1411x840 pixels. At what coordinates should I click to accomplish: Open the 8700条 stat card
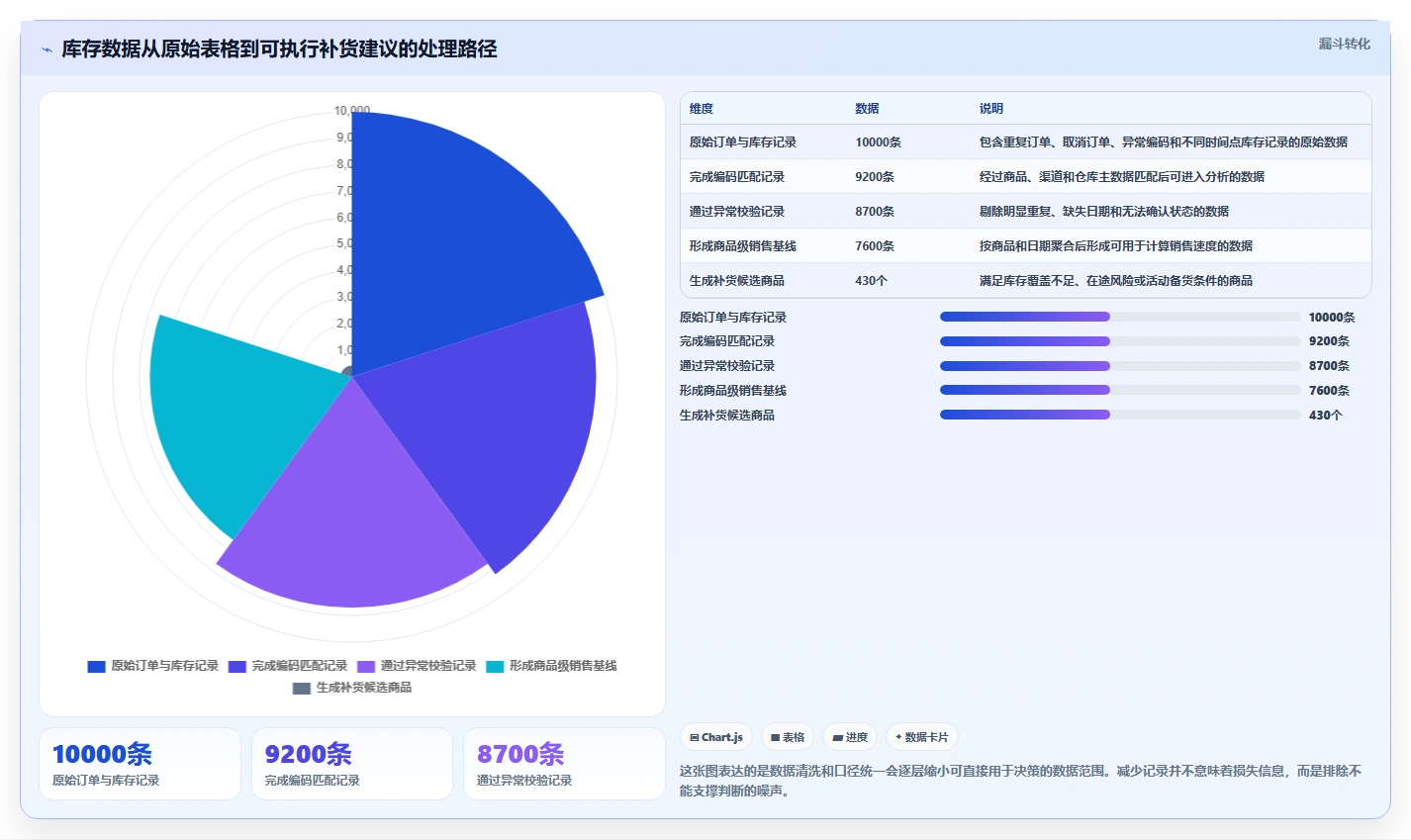[564, 764]
